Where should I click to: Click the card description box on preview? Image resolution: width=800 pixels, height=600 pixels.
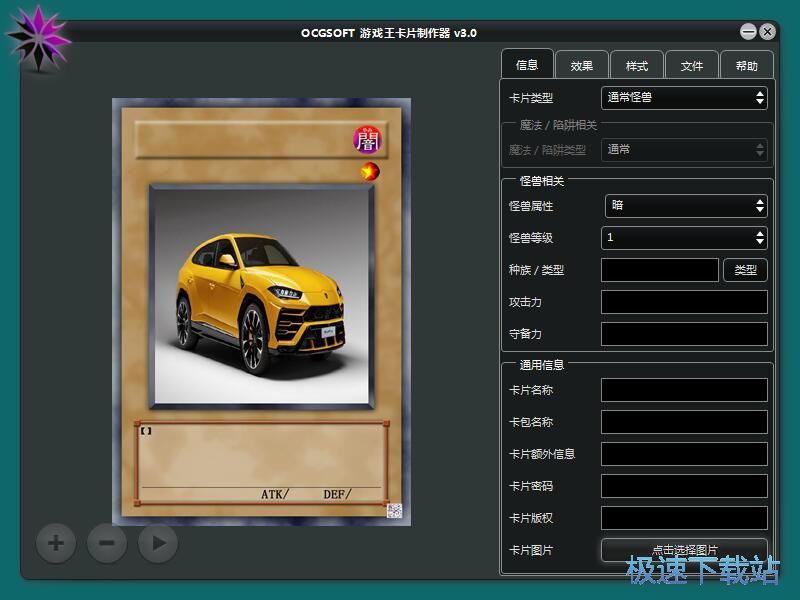[x=262, y=463]
